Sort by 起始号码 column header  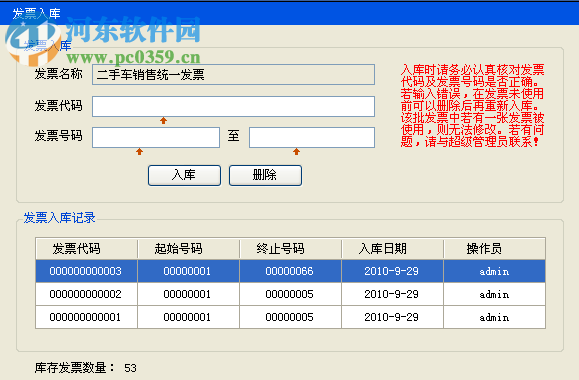coord(188,249)
